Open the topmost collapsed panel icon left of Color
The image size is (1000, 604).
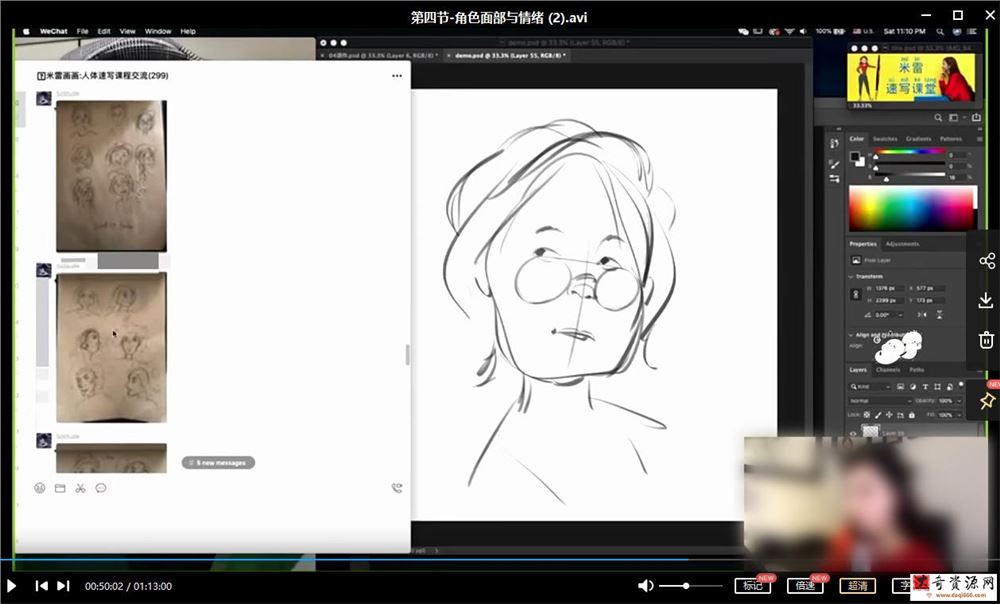834,144
